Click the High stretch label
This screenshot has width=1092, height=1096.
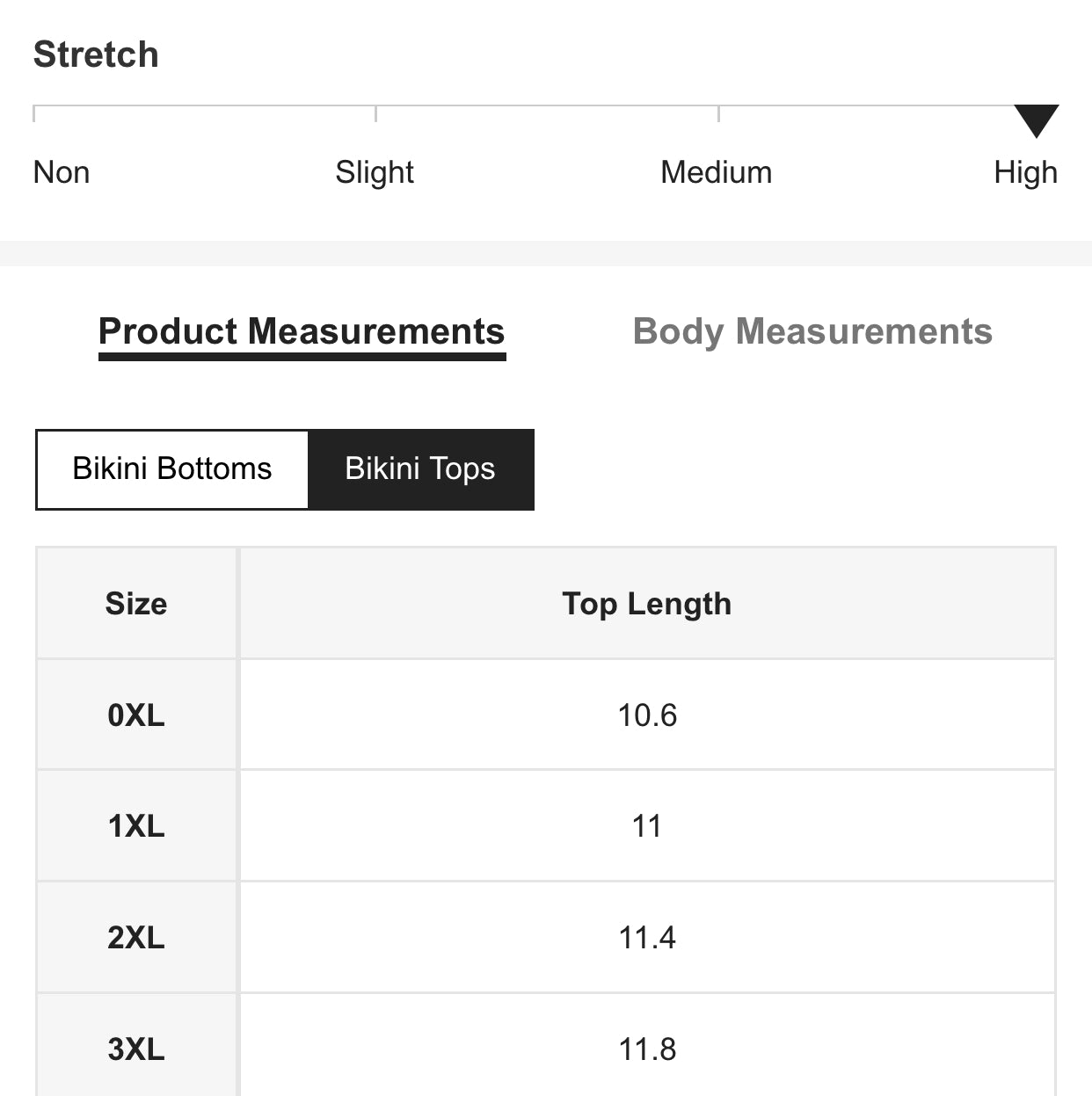(1025, 172)
